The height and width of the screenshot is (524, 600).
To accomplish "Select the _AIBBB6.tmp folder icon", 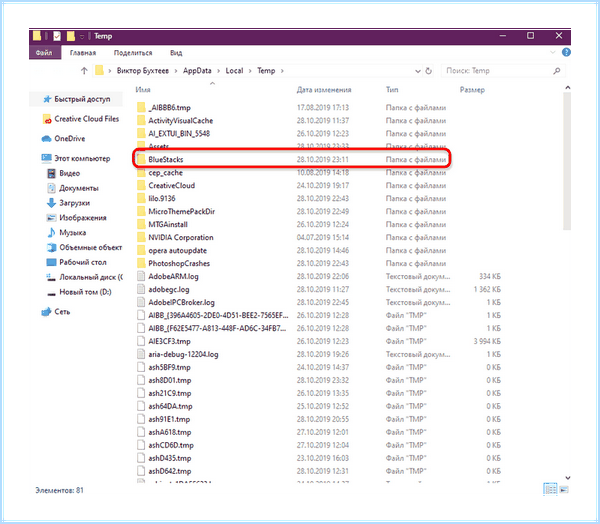I will tap(142, 108).
